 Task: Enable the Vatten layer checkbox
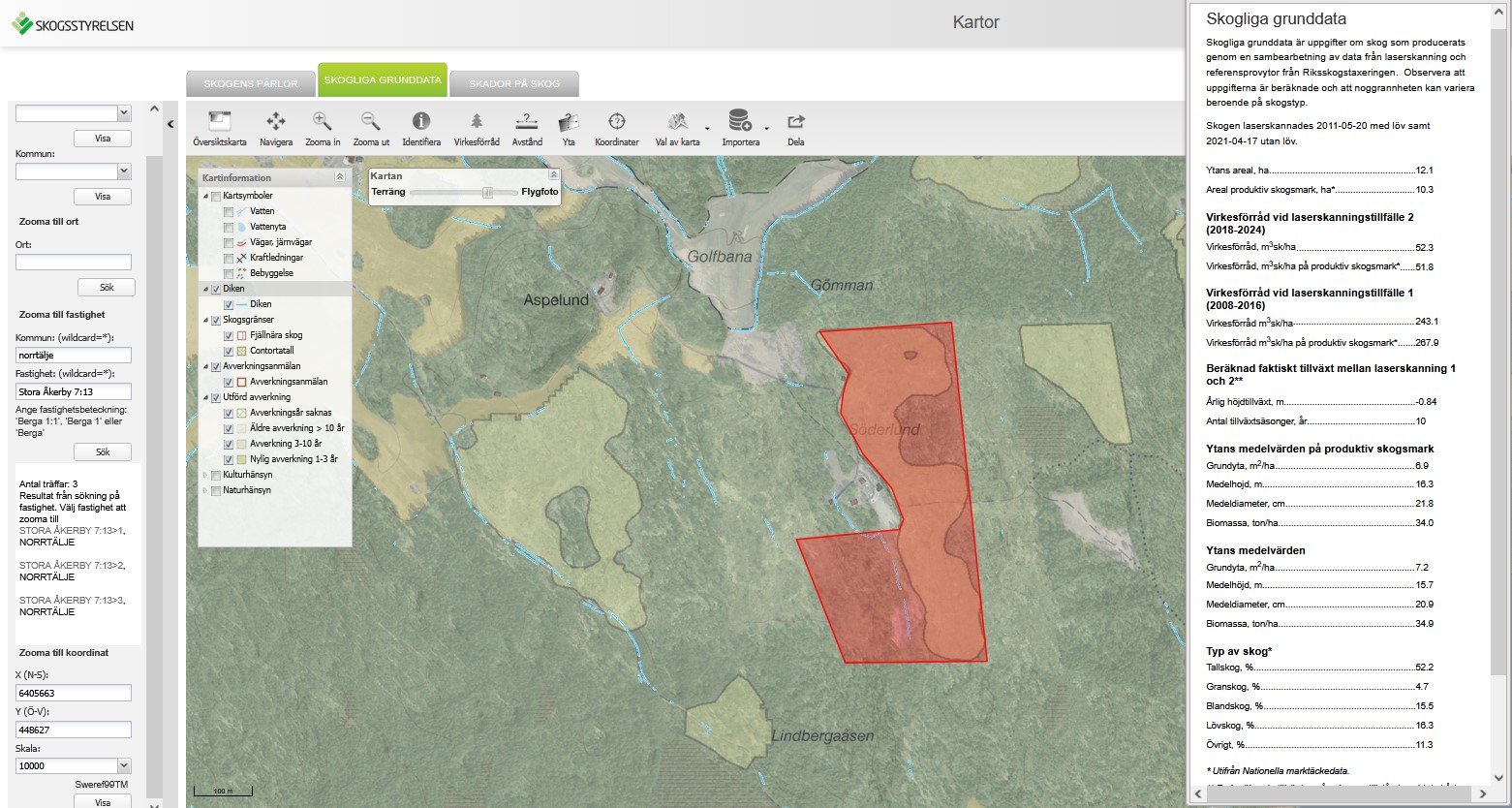229,211
